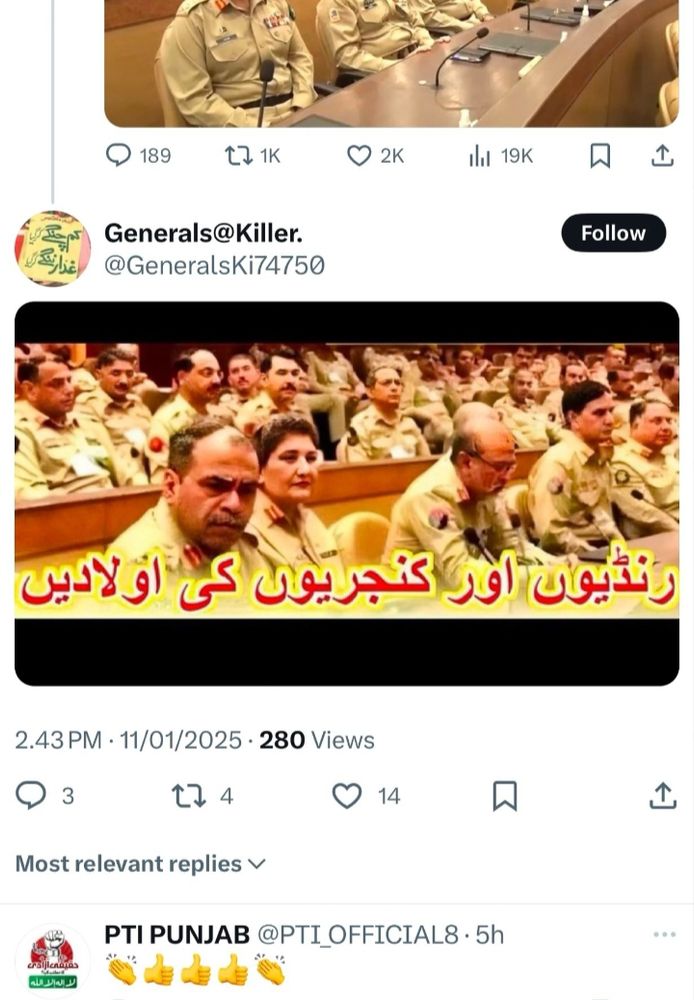Reply to the main tweet with 3 comments
This screenshot has height=1000, width=694.
[x=45, y=796]
